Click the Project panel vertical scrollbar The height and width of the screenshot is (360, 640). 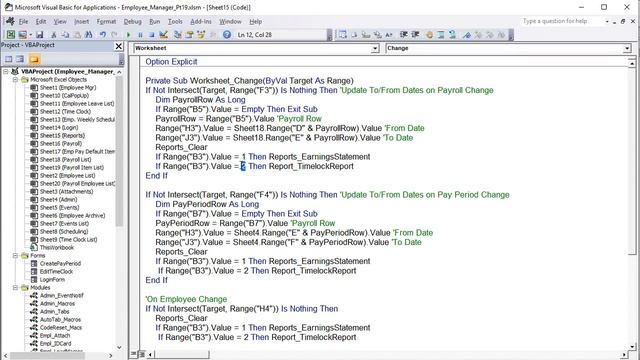(x=119, y=208)
